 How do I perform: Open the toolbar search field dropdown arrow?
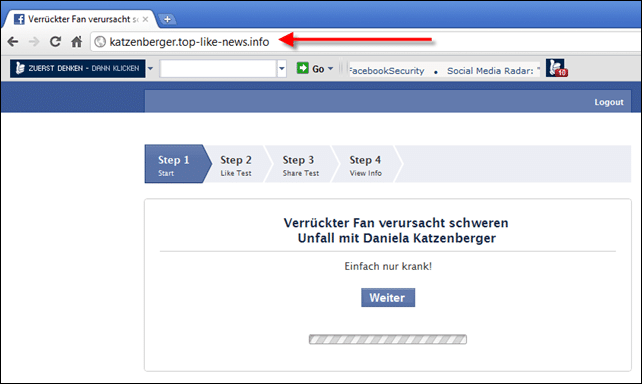[x=282, y=69]
